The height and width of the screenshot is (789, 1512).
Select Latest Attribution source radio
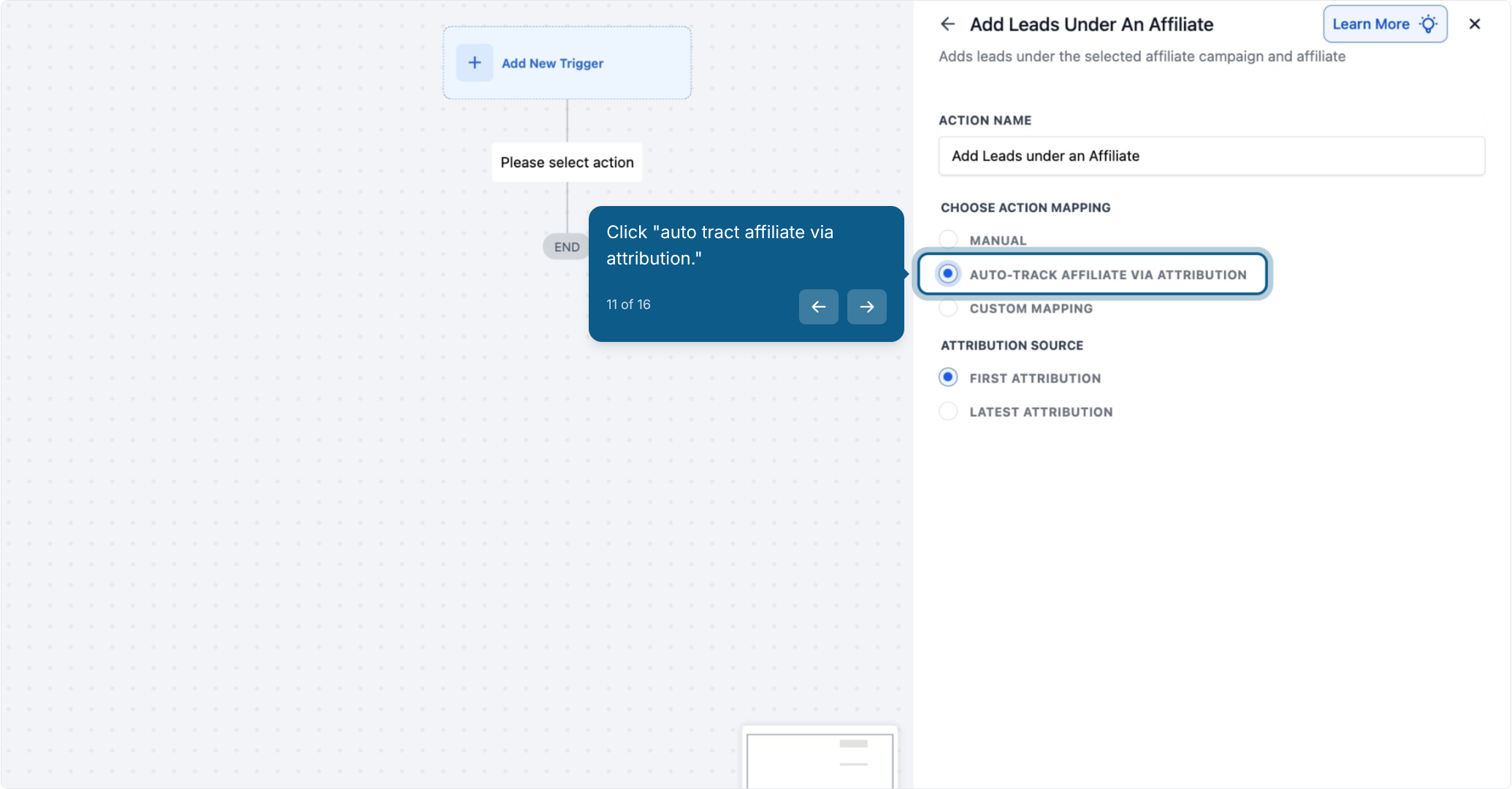click(x=948, y=411)
